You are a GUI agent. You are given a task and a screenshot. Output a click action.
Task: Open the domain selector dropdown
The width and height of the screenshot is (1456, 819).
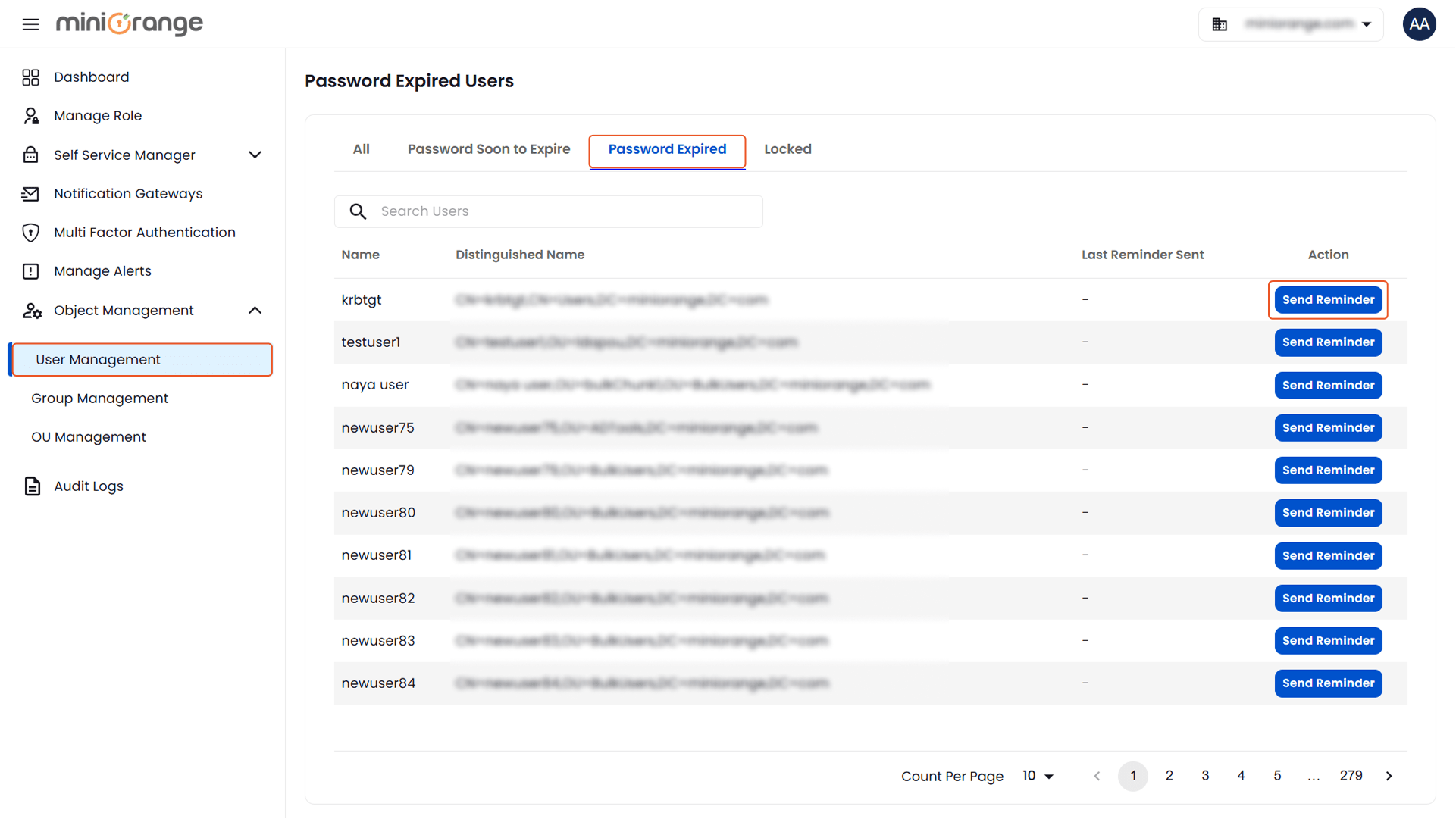(x=1368, y=23)
